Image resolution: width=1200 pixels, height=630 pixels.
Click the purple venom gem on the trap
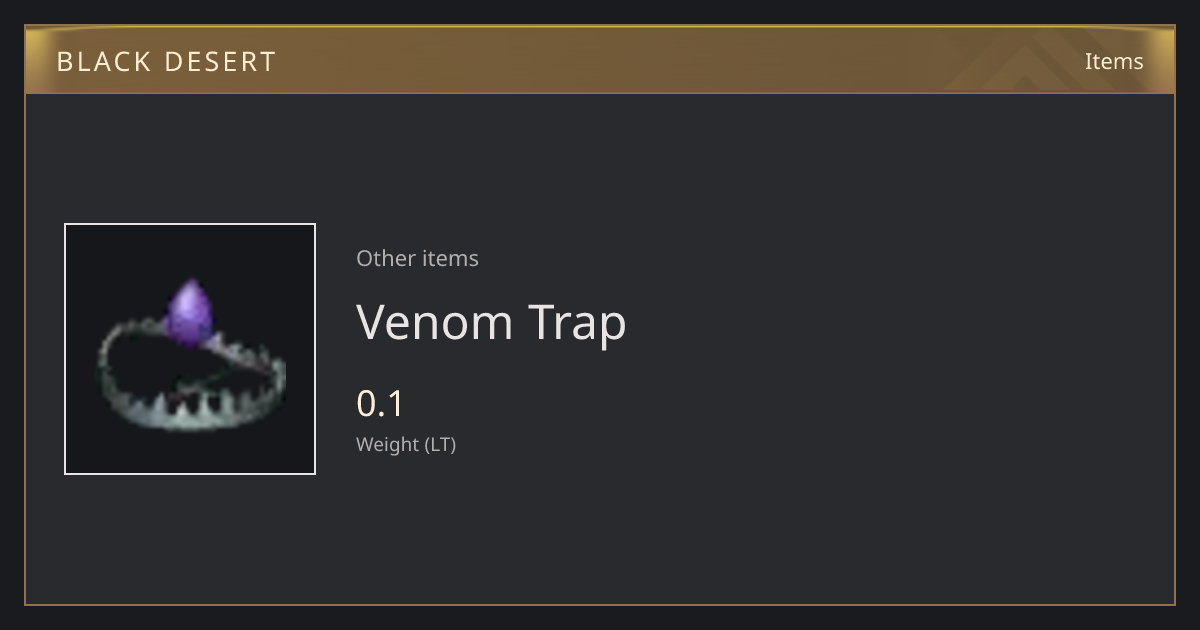(x=187, y=313)
